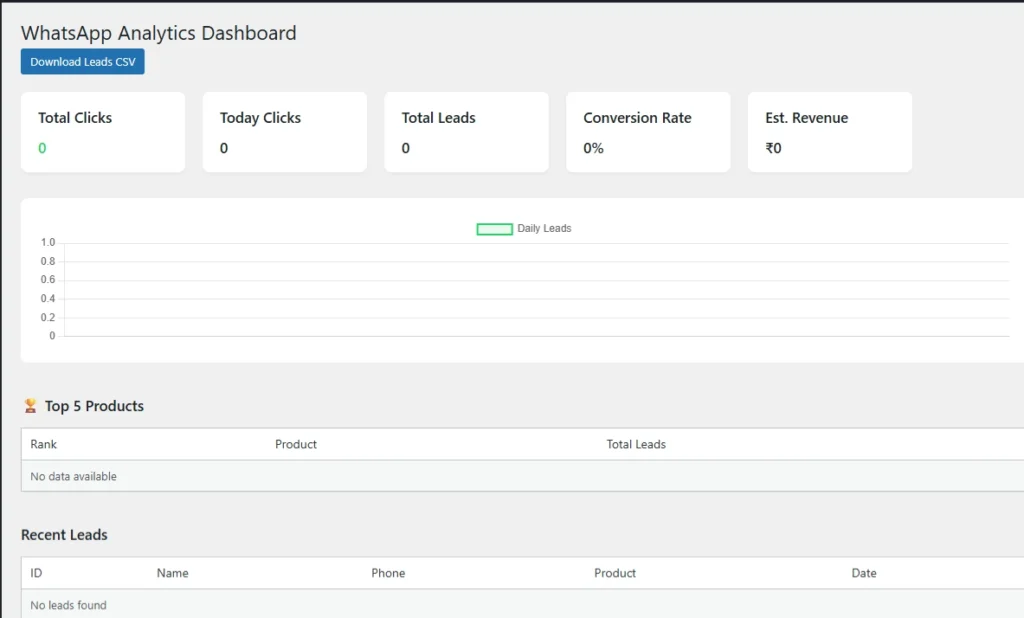Select the Total Leads stat card
This screenshot has height=618, width=1024.
(466, 131)
